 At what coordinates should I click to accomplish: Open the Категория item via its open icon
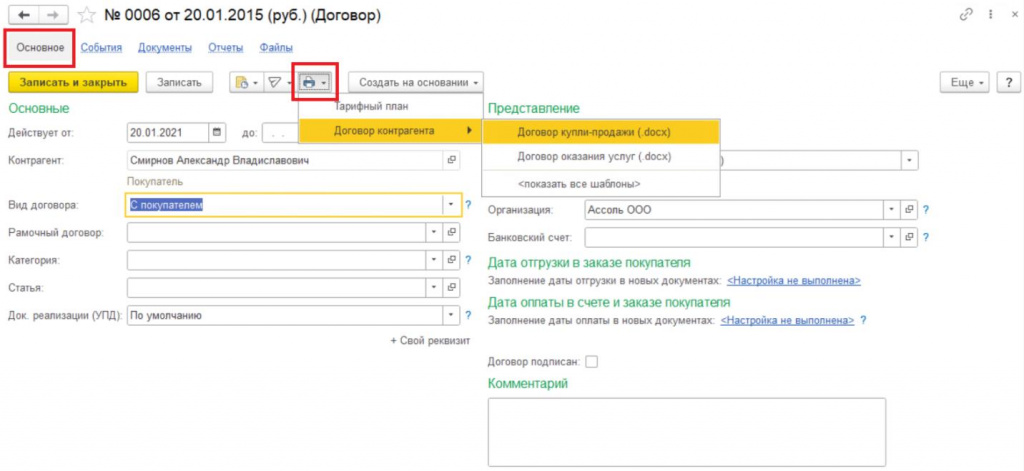point(451,259)
